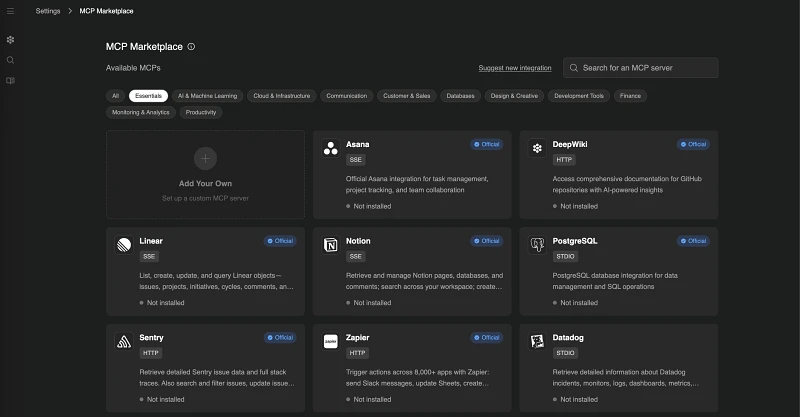The height and width of the screenshot is (417, 800).
Task: Open the DeepWiki card title
Action: pyautogui.click(x=570, y=144)
